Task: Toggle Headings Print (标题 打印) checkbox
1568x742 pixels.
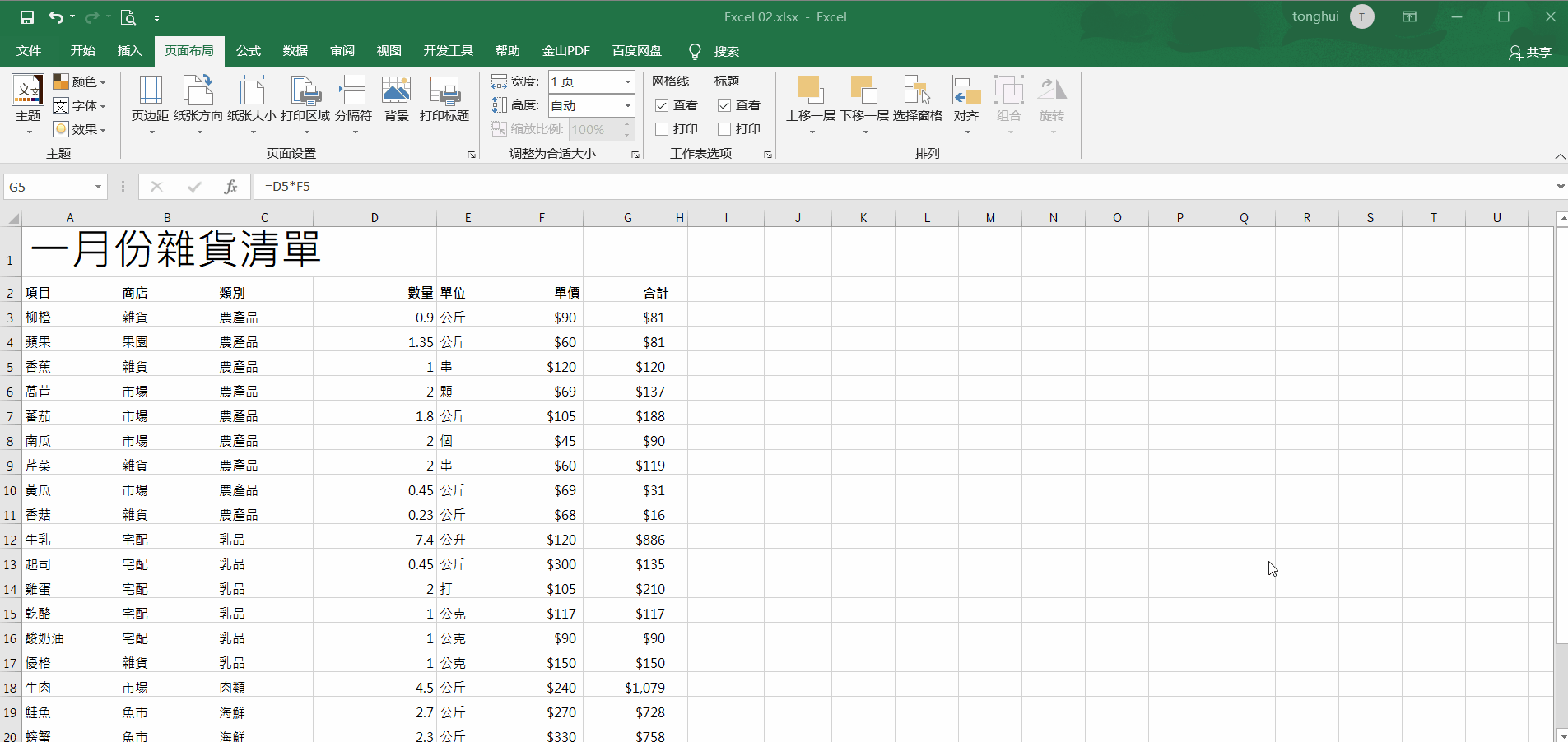Action: pyautogui.click(x=724, y=129)
